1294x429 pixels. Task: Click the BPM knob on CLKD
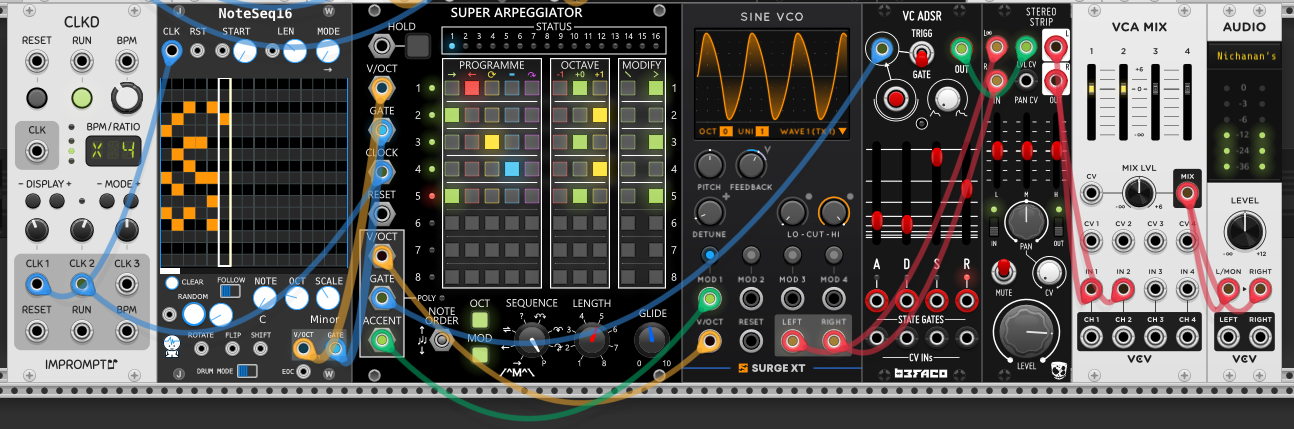click(127, 97)
